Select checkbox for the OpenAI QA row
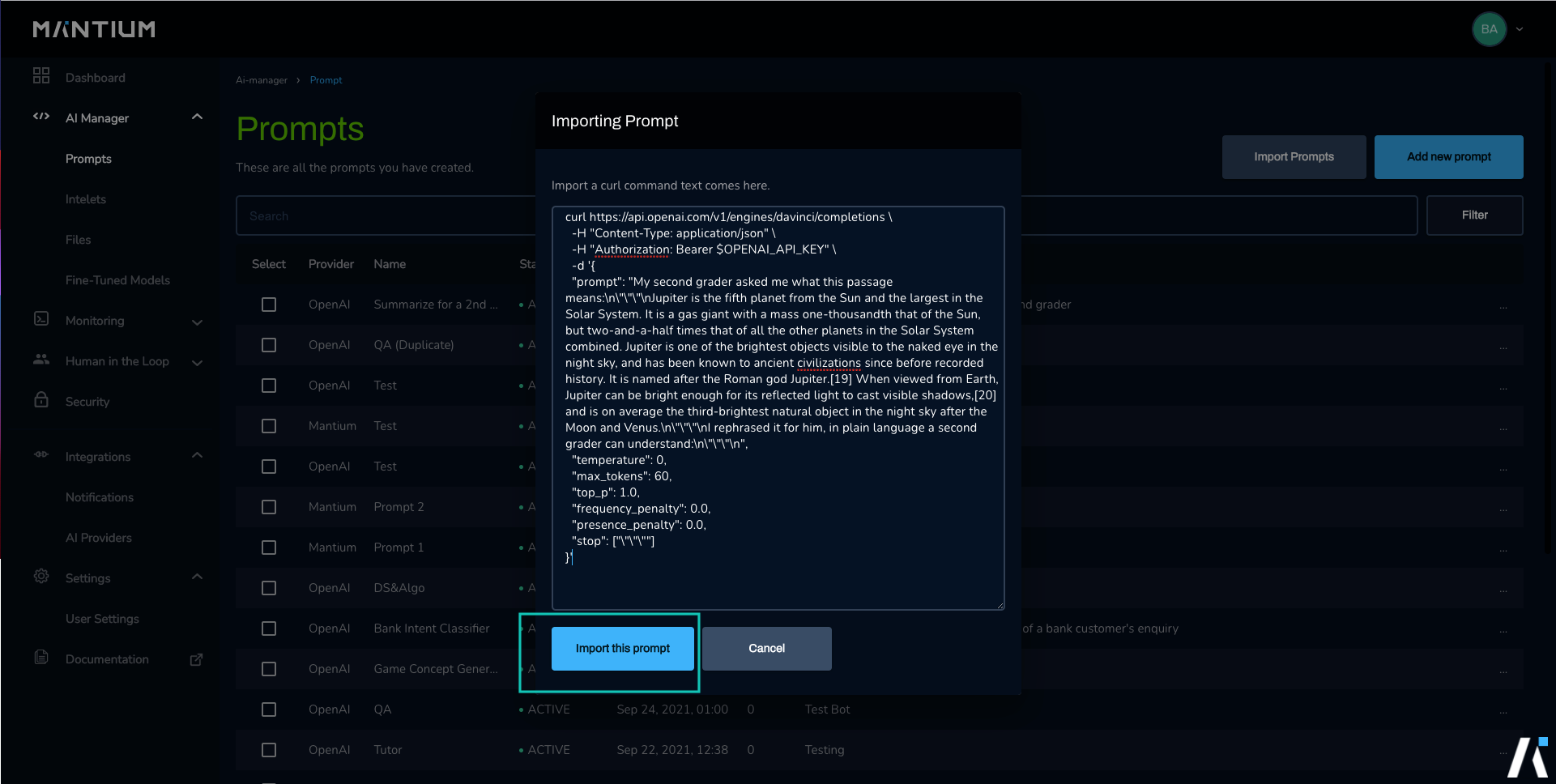 pos(269,709)
